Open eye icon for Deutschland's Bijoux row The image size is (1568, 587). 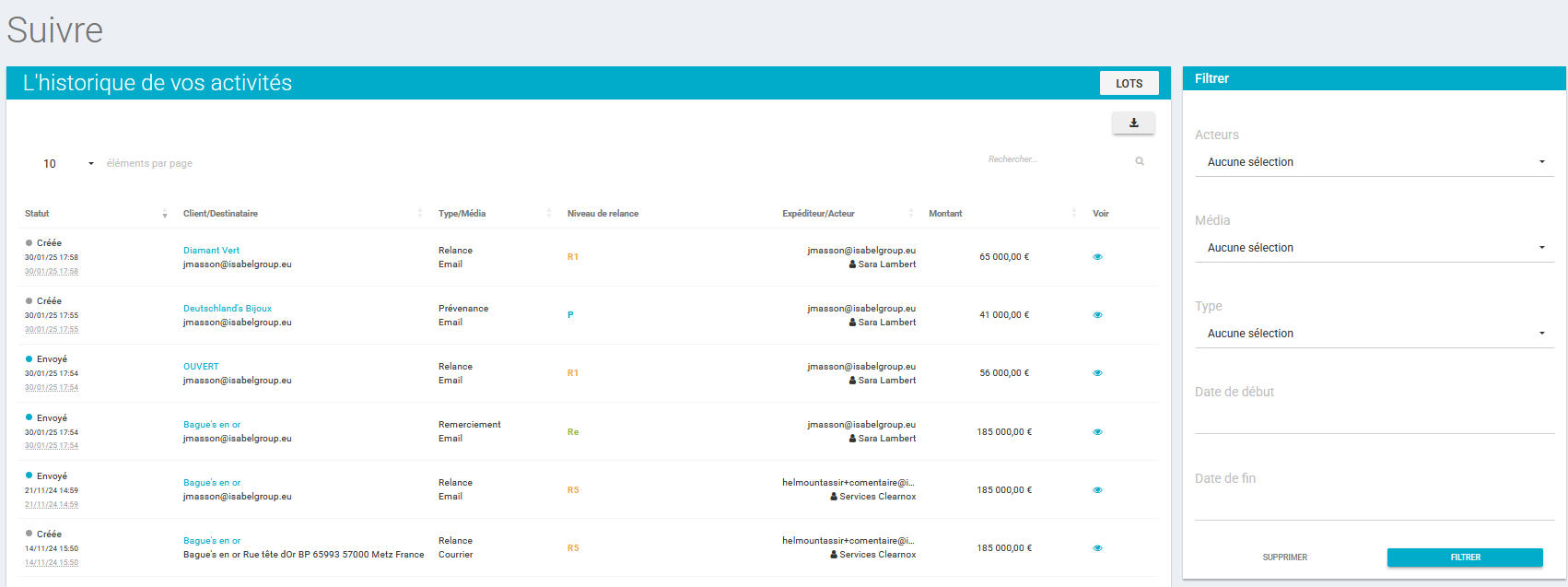[1097, 315]
